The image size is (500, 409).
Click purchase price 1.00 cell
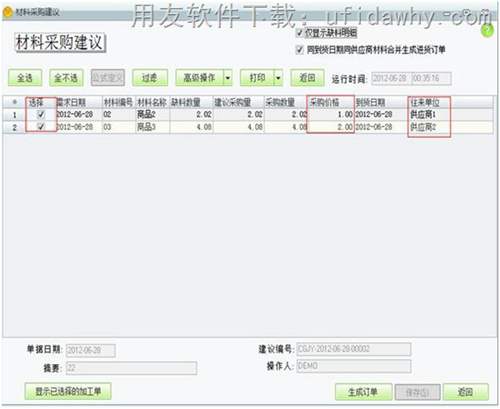click(330, 115)
